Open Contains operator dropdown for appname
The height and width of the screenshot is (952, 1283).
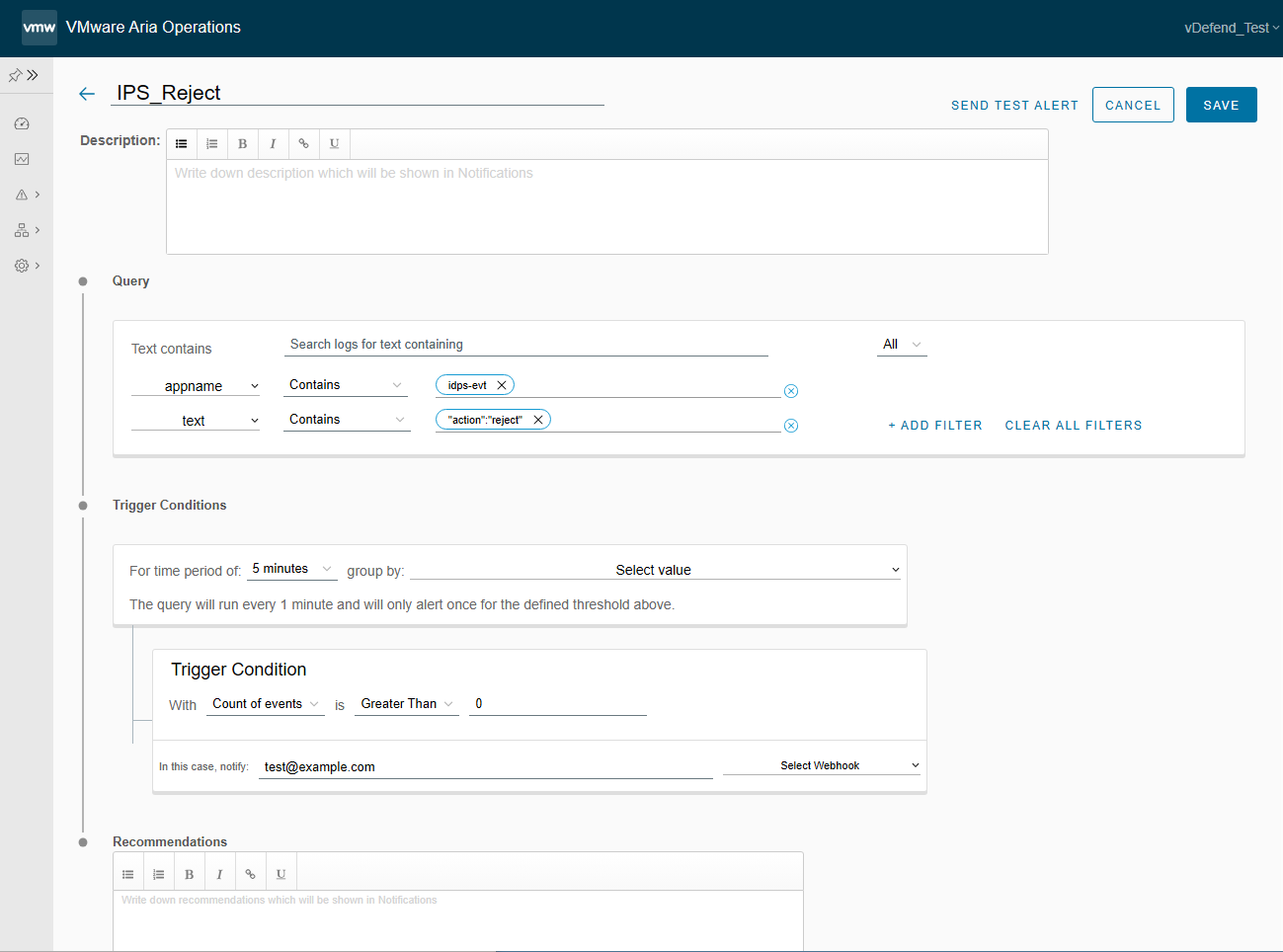[x=346, y=385]
